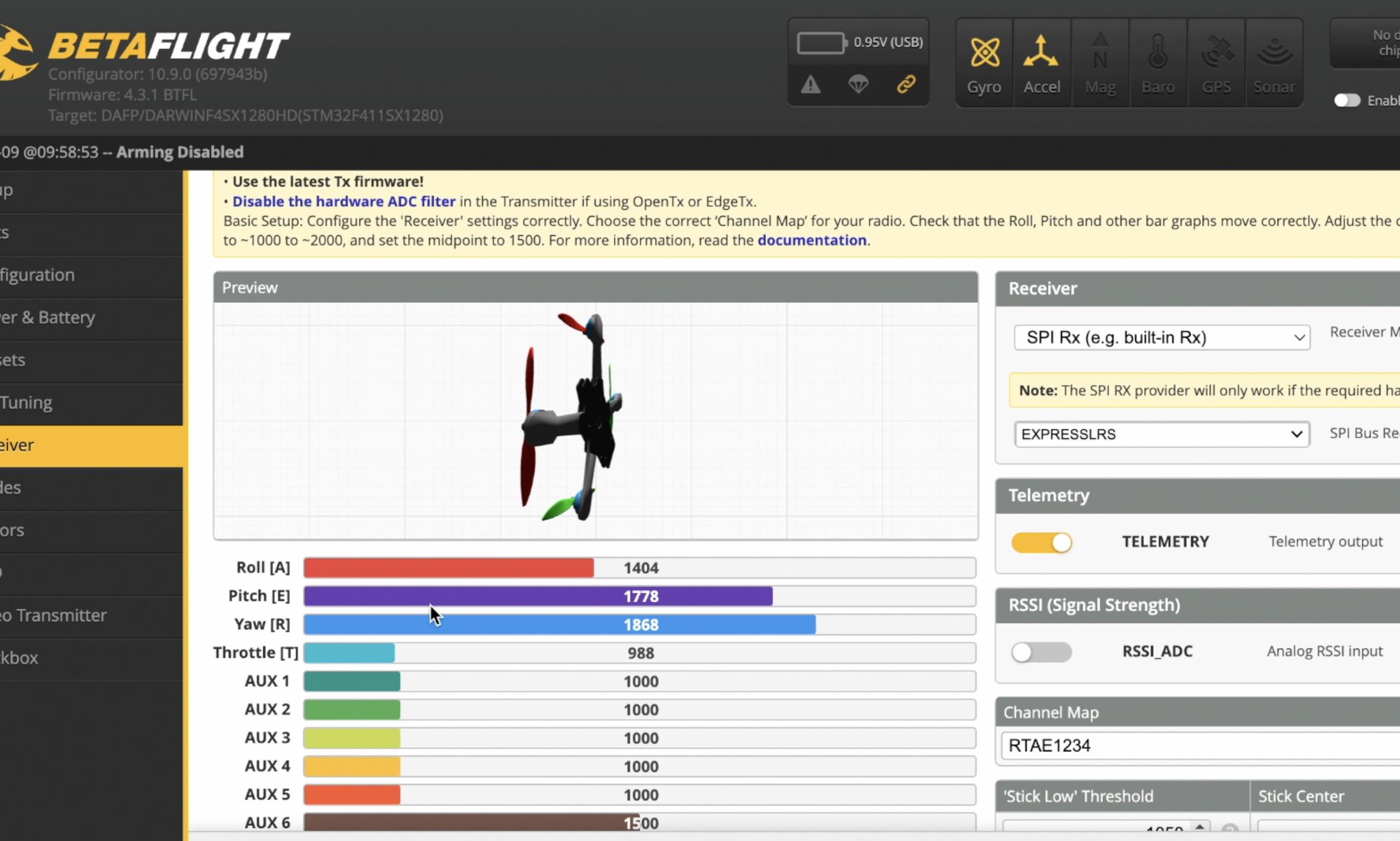Increase the Stick Low Threshold stepper
This screenshot has width=1400, height=841.
click(x=1200, y=826)
